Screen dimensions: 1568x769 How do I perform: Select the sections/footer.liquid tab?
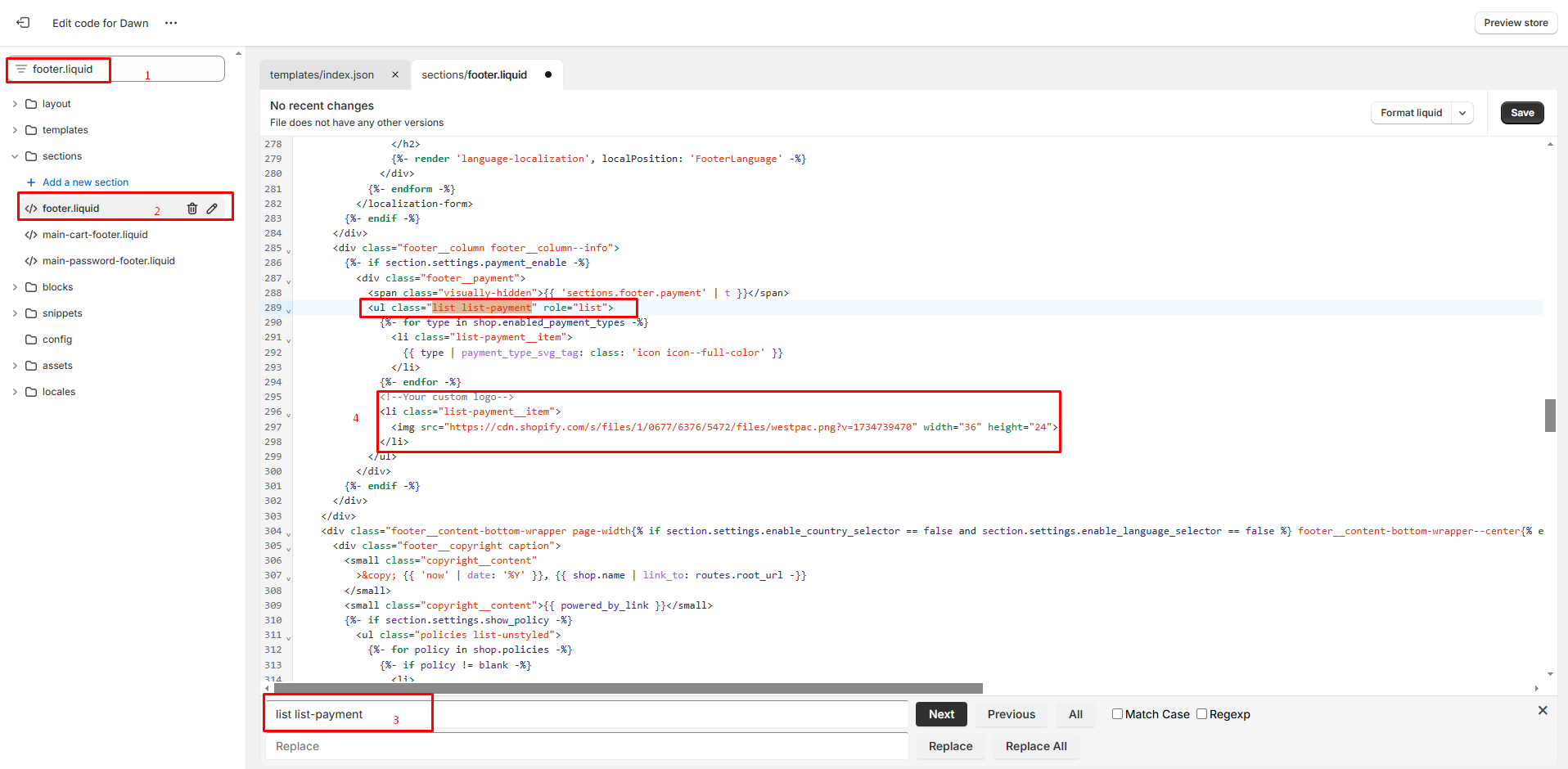[475, 74]
